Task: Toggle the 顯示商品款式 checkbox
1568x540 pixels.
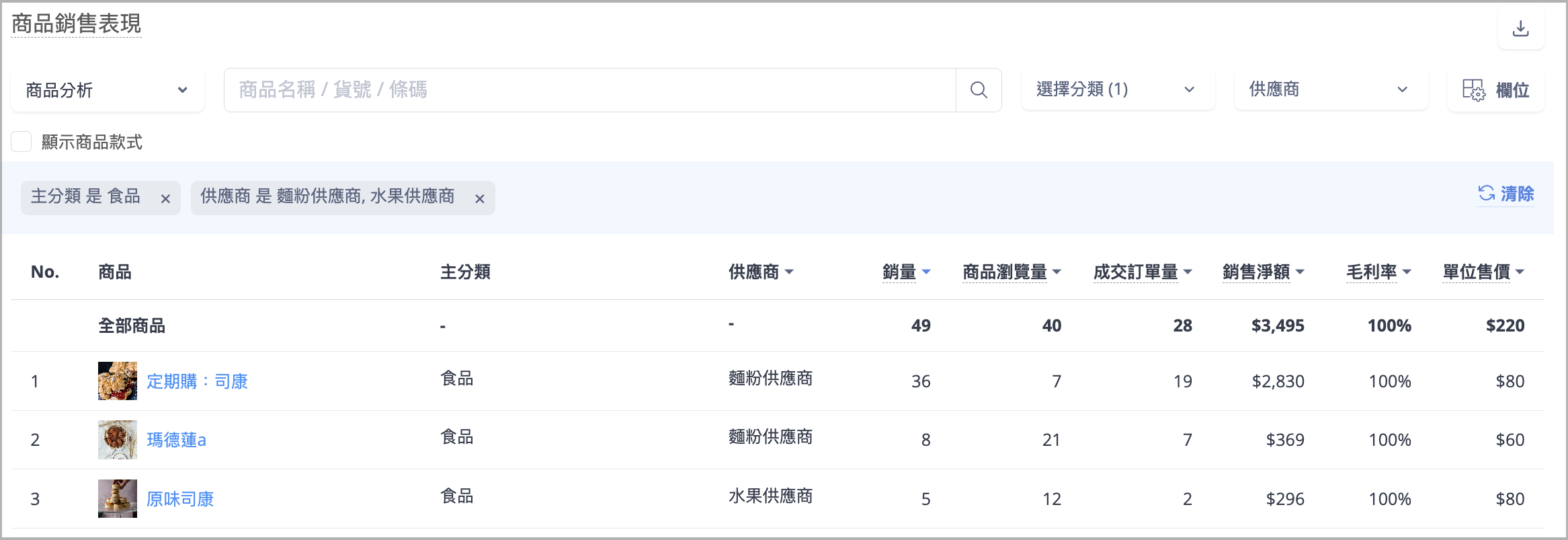Action: (22, 142)
